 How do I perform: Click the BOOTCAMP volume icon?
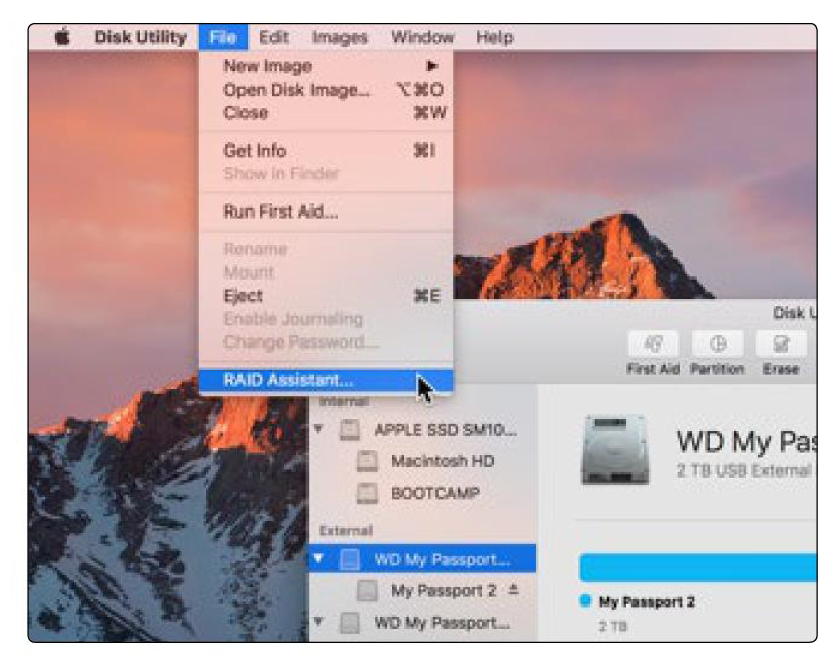pos(367,493)
